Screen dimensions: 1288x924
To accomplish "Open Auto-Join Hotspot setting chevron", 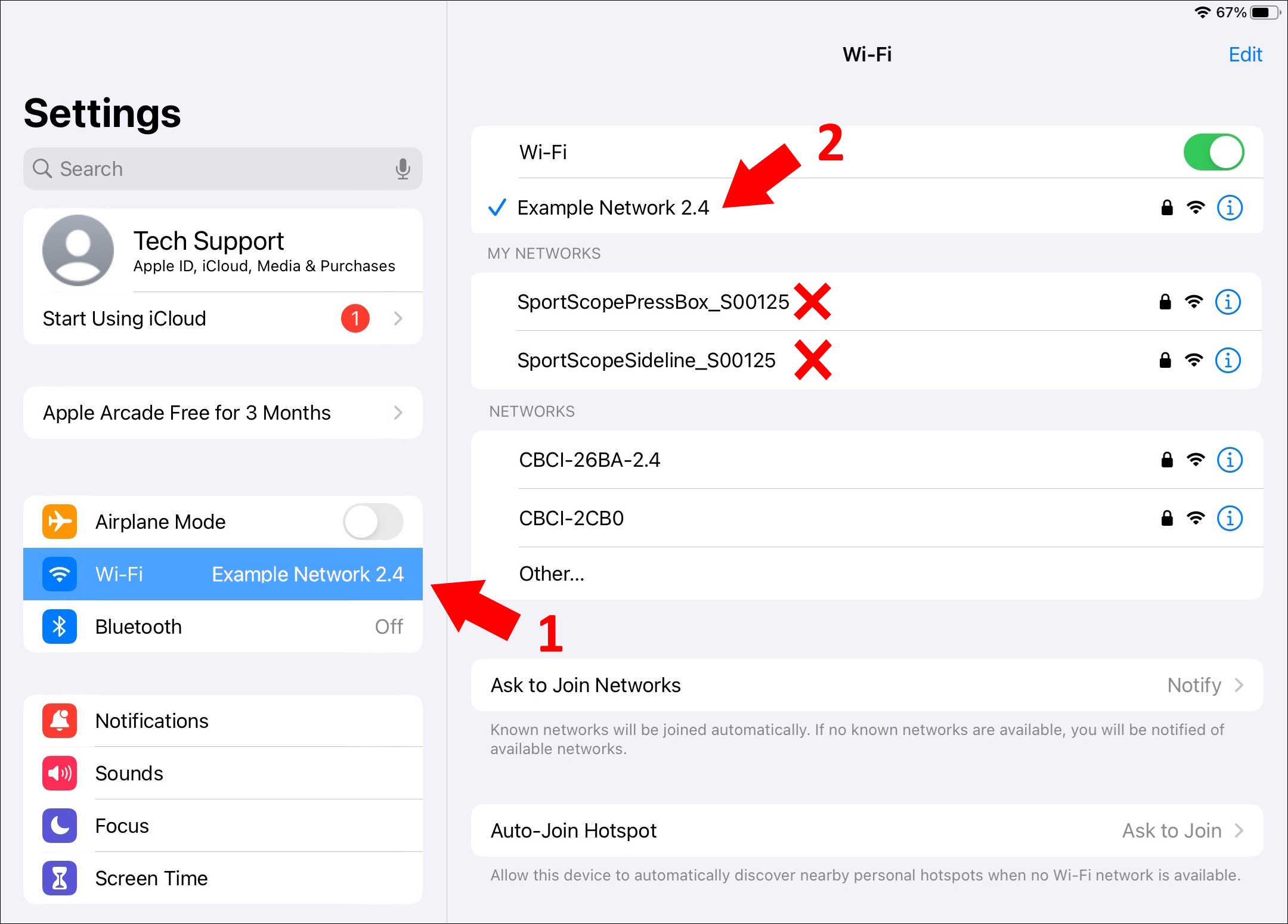I will coord(1238,830).
